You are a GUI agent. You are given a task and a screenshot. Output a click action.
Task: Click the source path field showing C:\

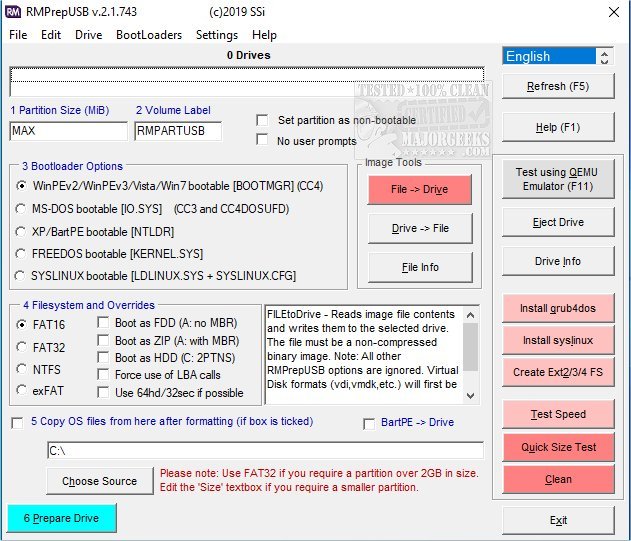tap(265, 450)
